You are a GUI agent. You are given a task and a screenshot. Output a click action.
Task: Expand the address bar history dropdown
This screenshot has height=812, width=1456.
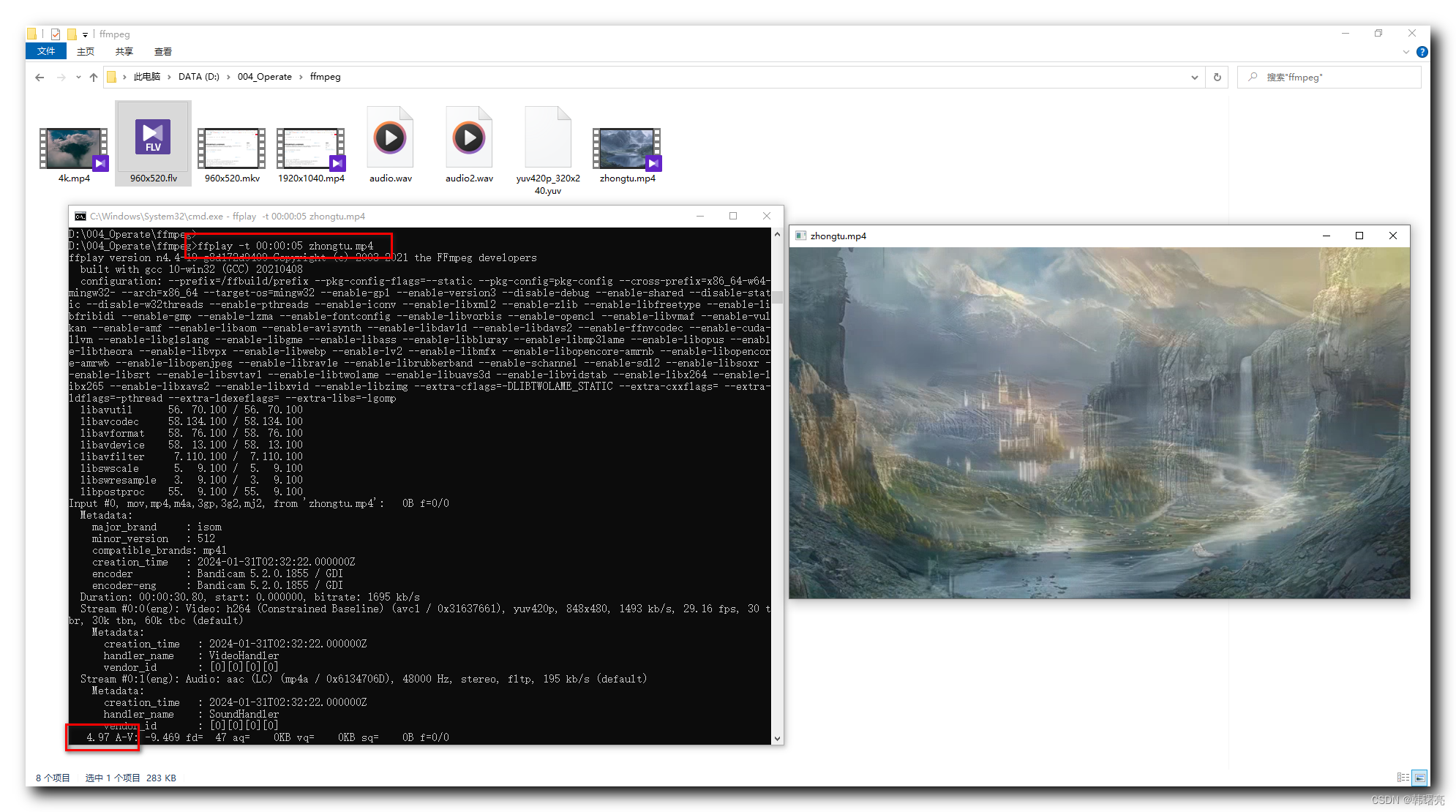point(1195,77)
